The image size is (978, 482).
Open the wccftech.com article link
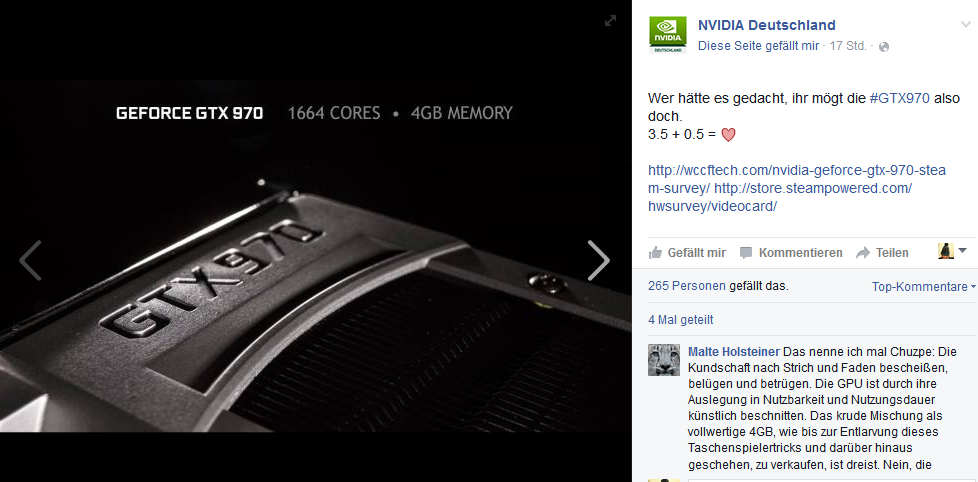click(x=796, y=178)
